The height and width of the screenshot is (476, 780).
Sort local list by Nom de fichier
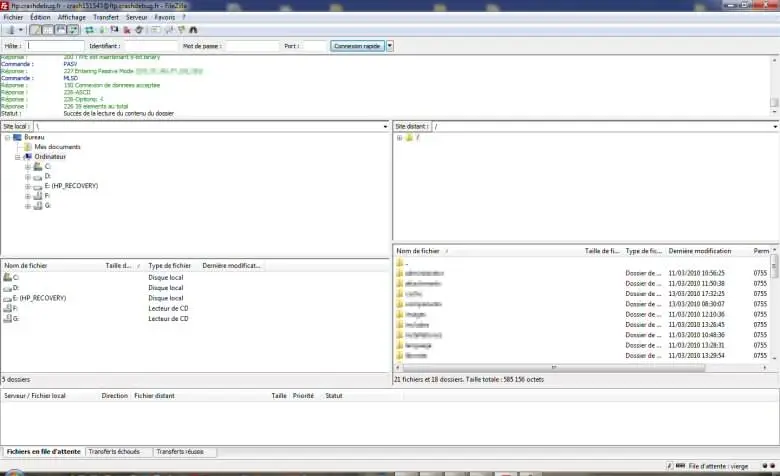point(52,266)
